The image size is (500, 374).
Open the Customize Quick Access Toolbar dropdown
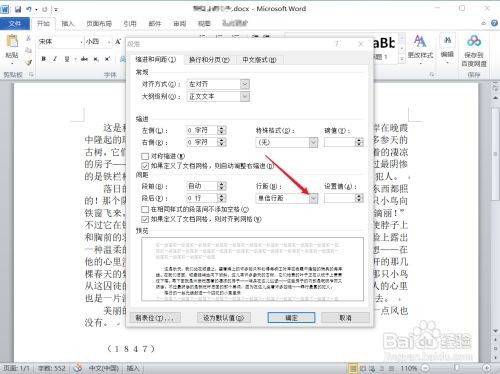[x=56, y=10]
